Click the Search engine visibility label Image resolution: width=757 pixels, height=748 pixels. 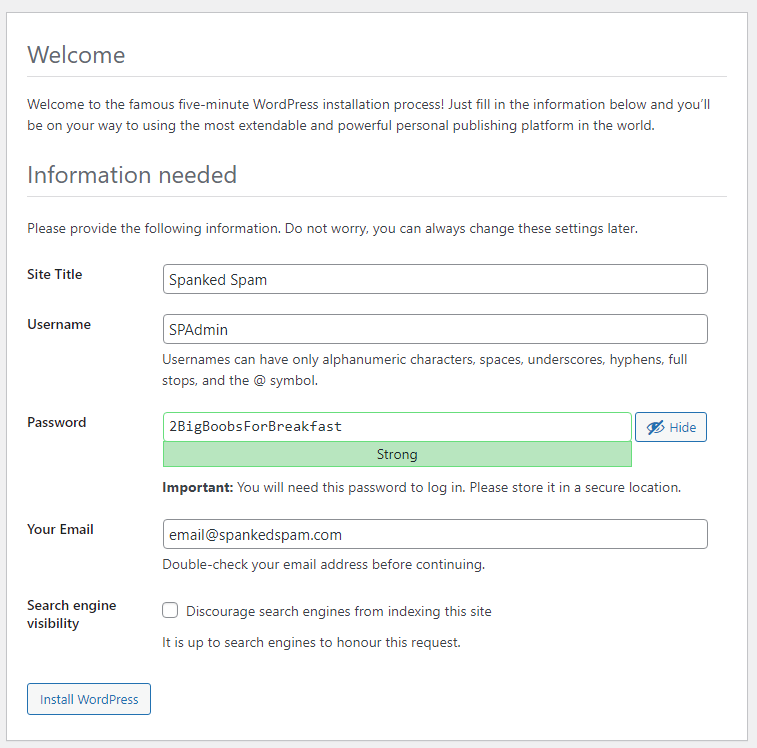71,614
